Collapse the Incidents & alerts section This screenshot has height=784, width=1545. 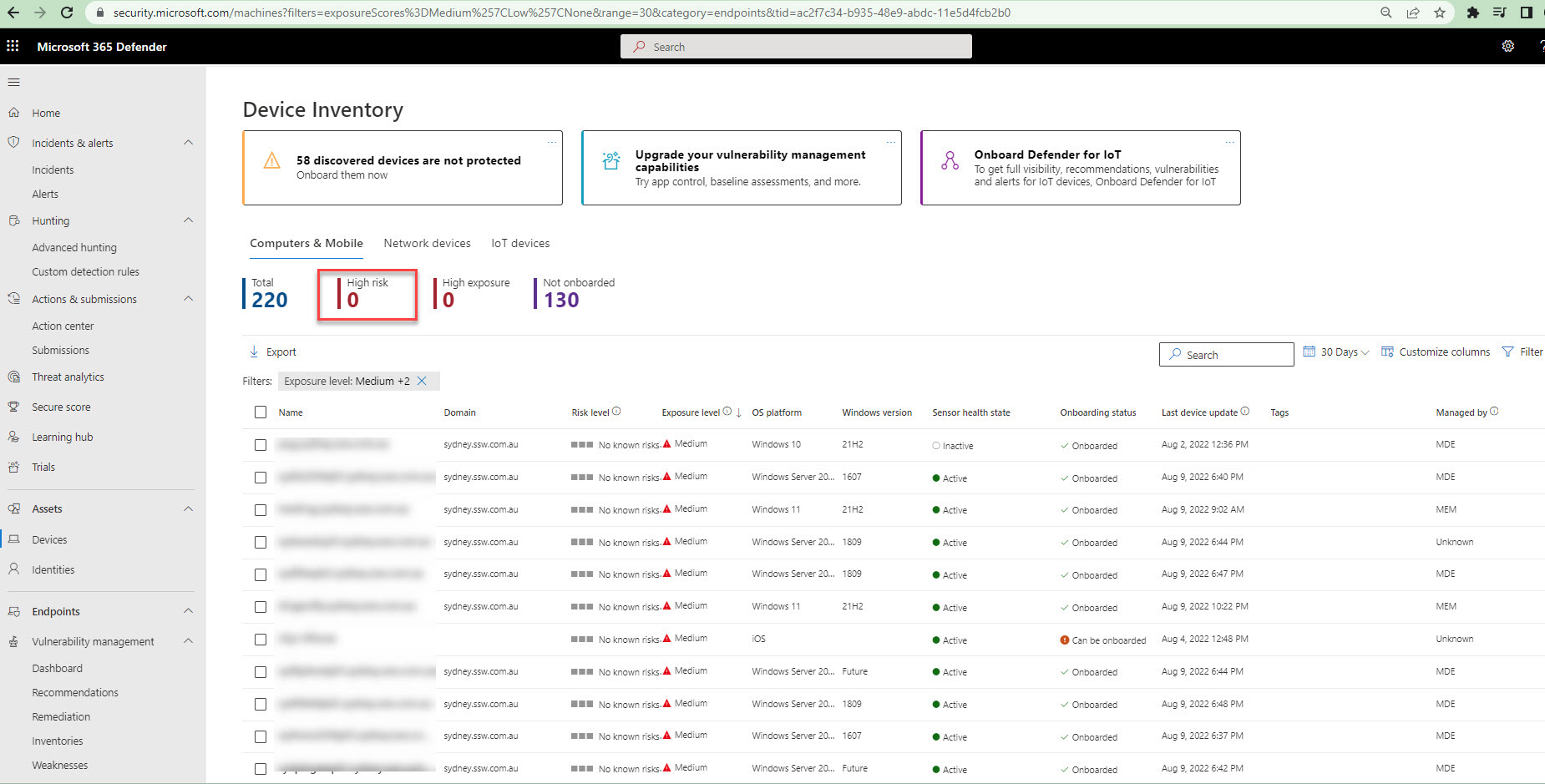(188, 143)
